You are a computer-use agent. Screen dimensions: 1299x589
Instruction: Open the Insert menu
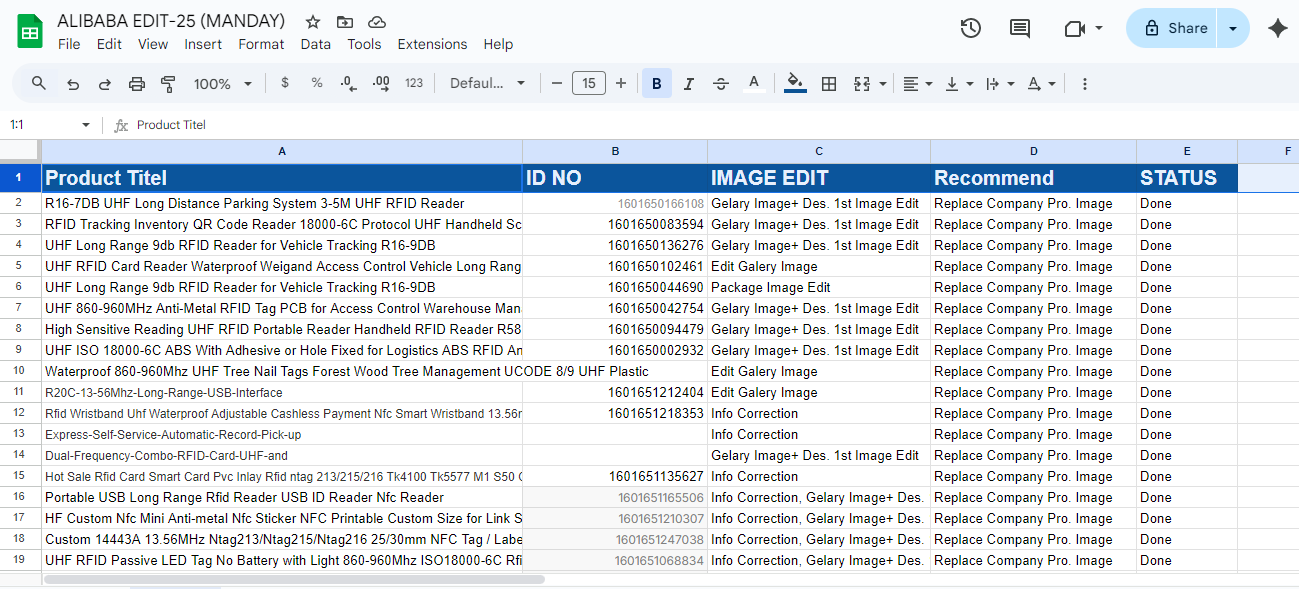tap(203, 44)
